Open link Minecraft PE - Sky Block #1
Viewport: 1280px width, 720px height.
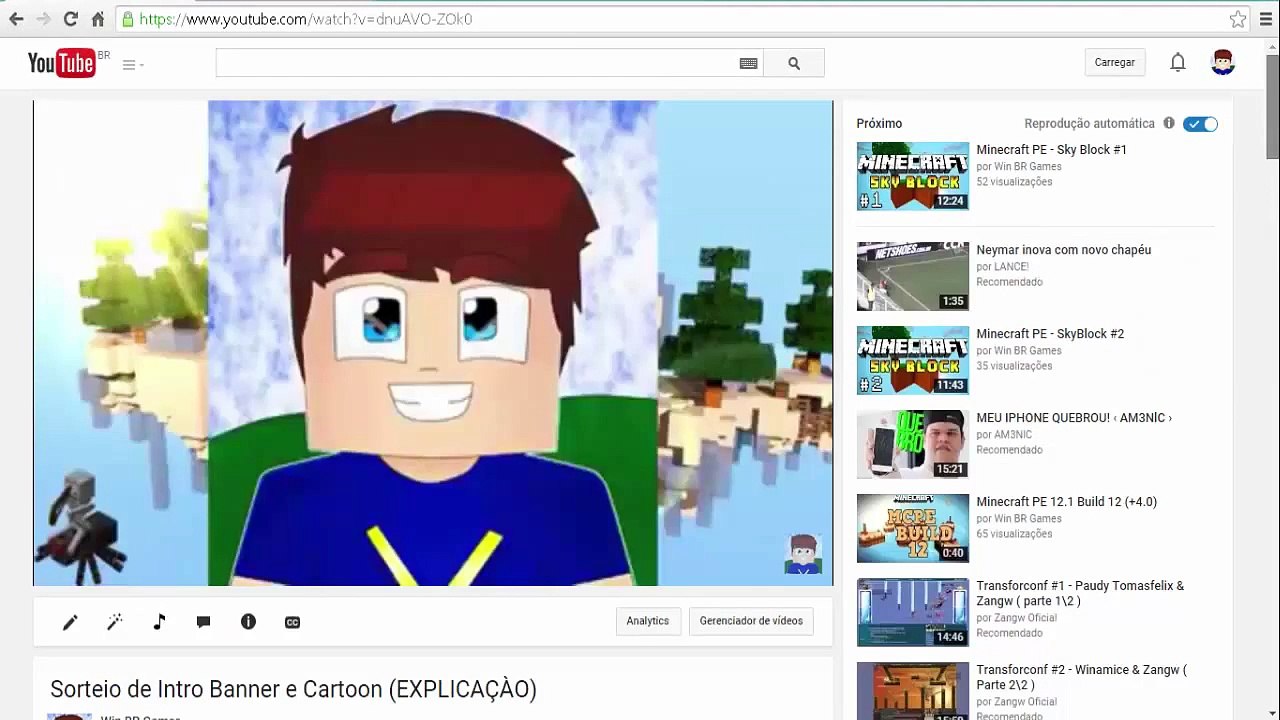[1051, 150]
